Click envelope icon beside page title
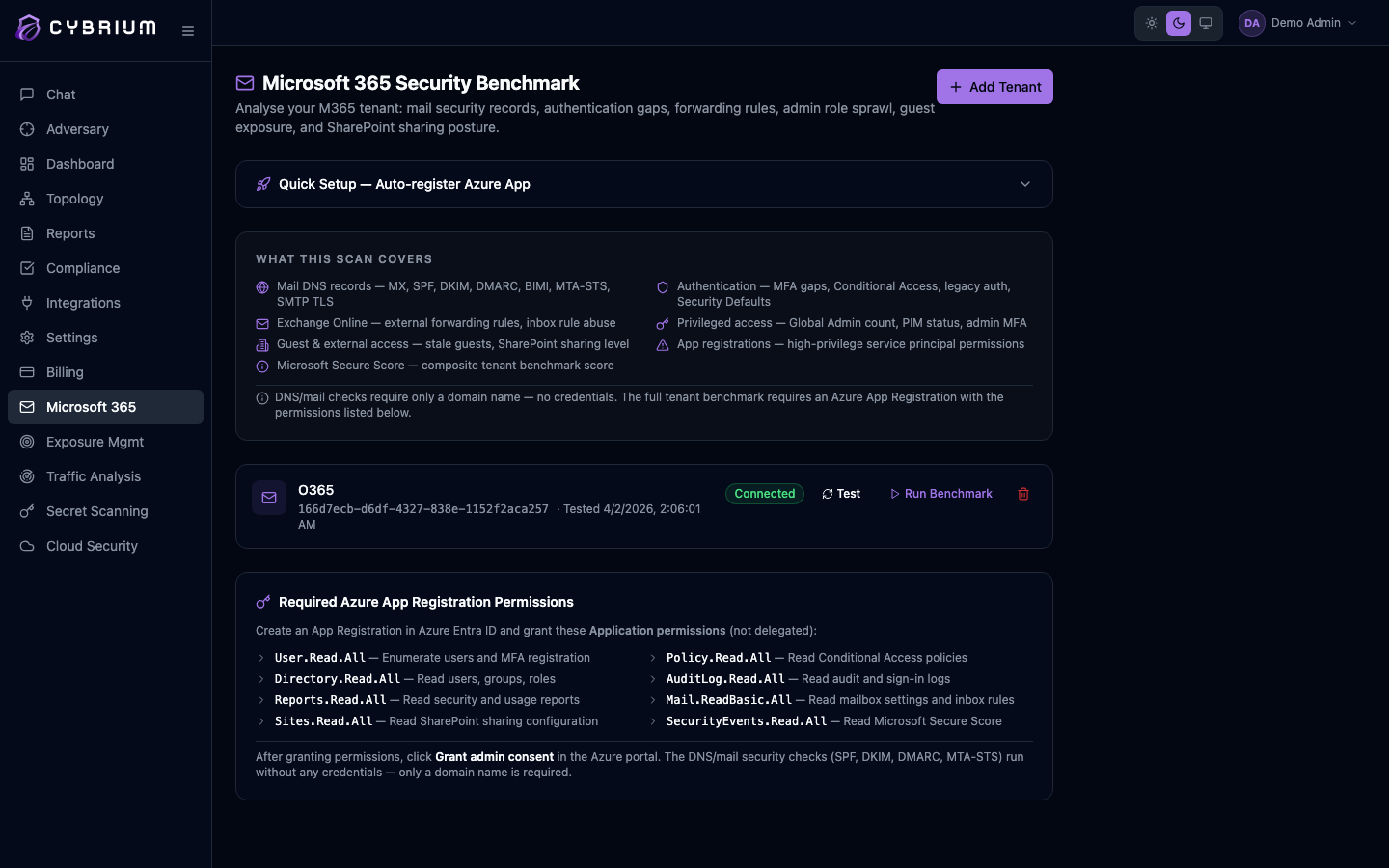The image size is (1389, 868). click(245, 84)
